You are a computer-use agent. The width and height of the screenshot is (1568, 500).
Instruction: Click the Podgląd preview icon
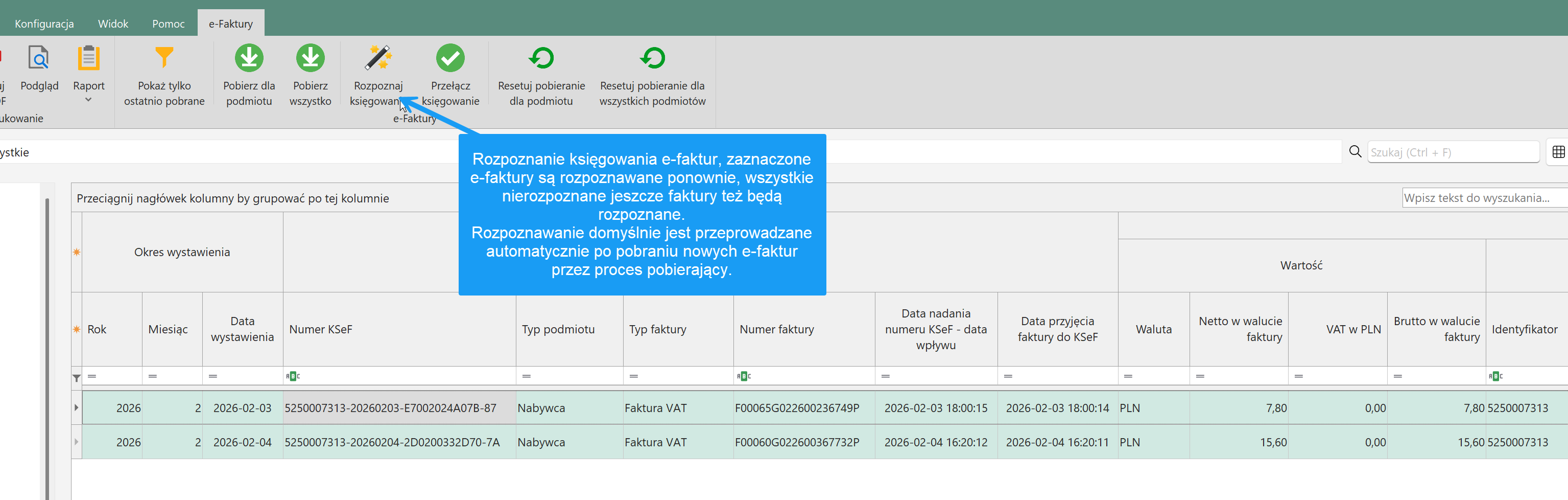(39, 59)
